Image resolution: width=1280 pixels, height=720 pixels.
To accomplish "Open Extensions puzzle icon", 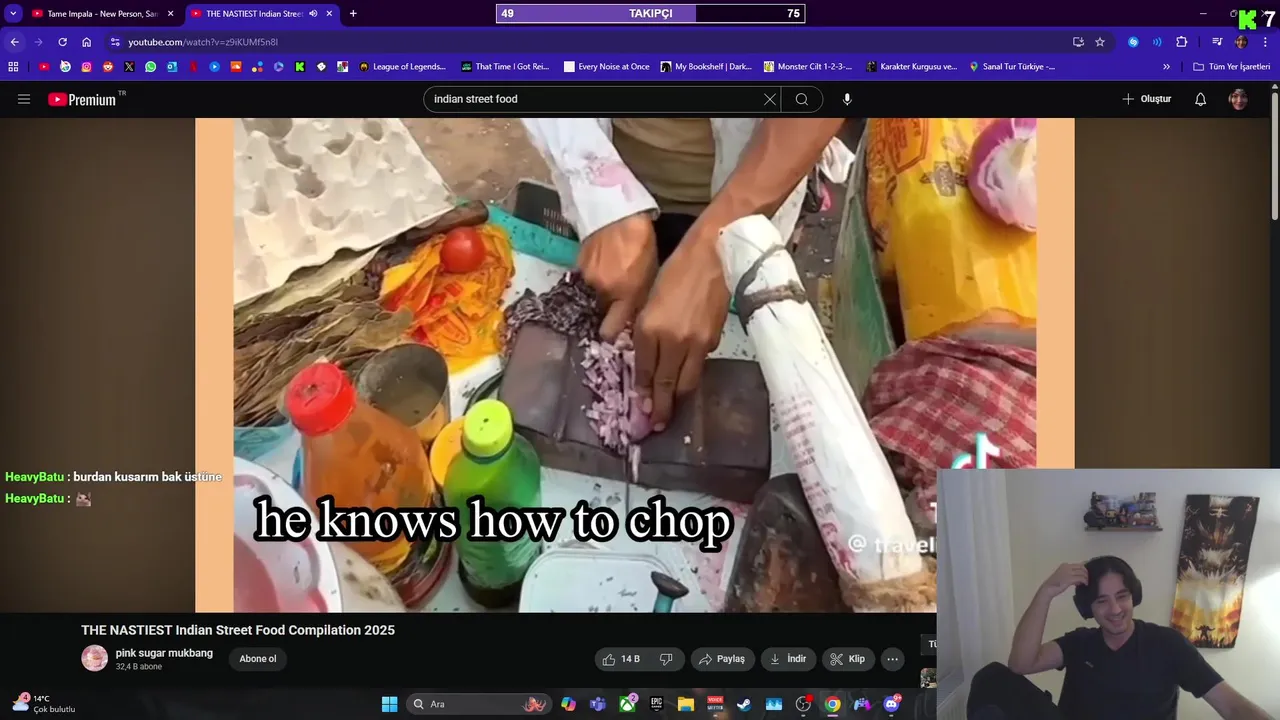I will [1182, 42].
